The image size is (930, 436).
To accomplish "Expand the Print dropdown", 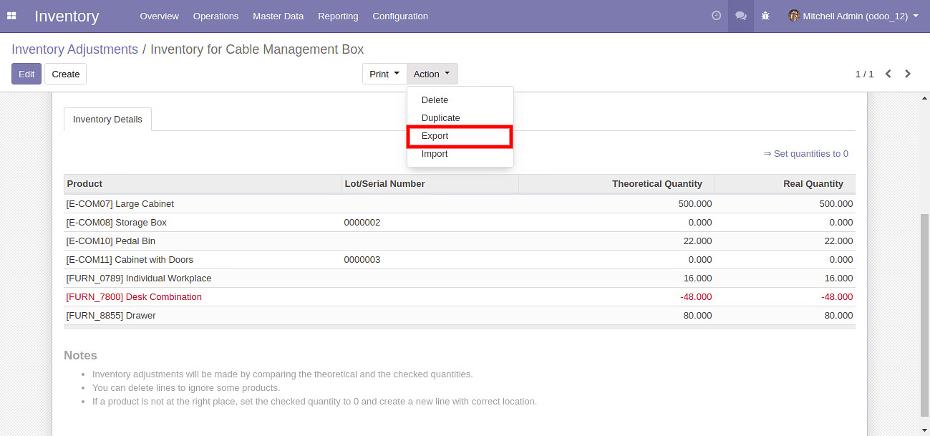I will [384, 74].
